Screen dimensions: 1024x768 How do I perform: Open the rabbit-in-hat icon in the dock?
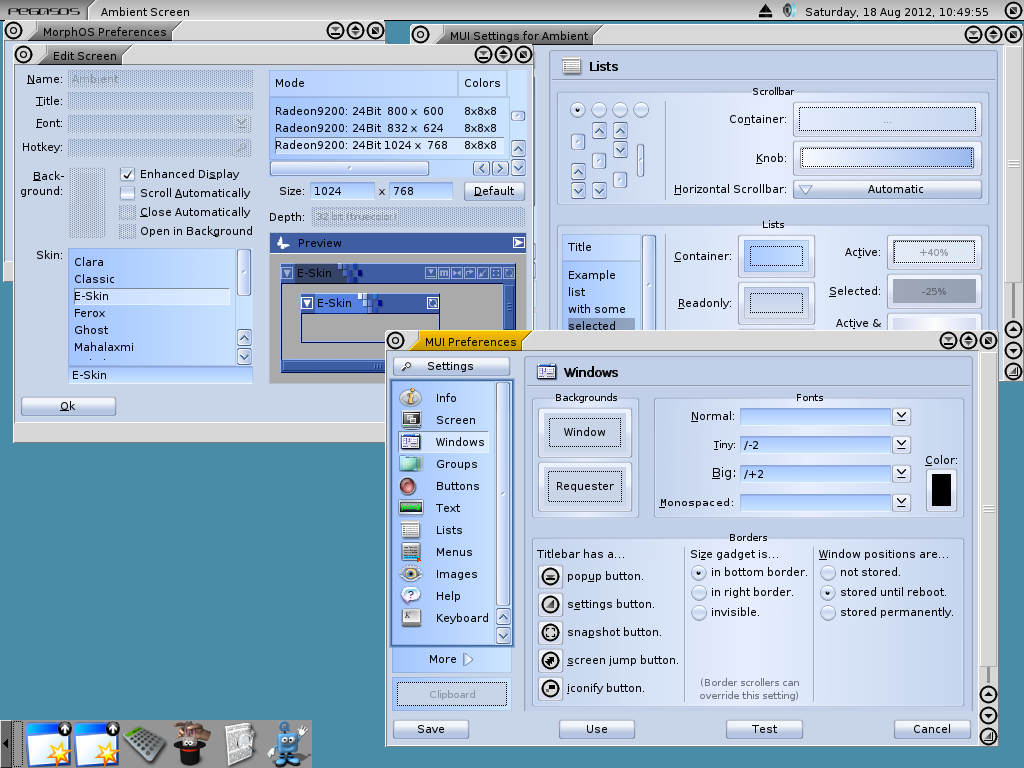pyautogui.click(x=191, y=743)
